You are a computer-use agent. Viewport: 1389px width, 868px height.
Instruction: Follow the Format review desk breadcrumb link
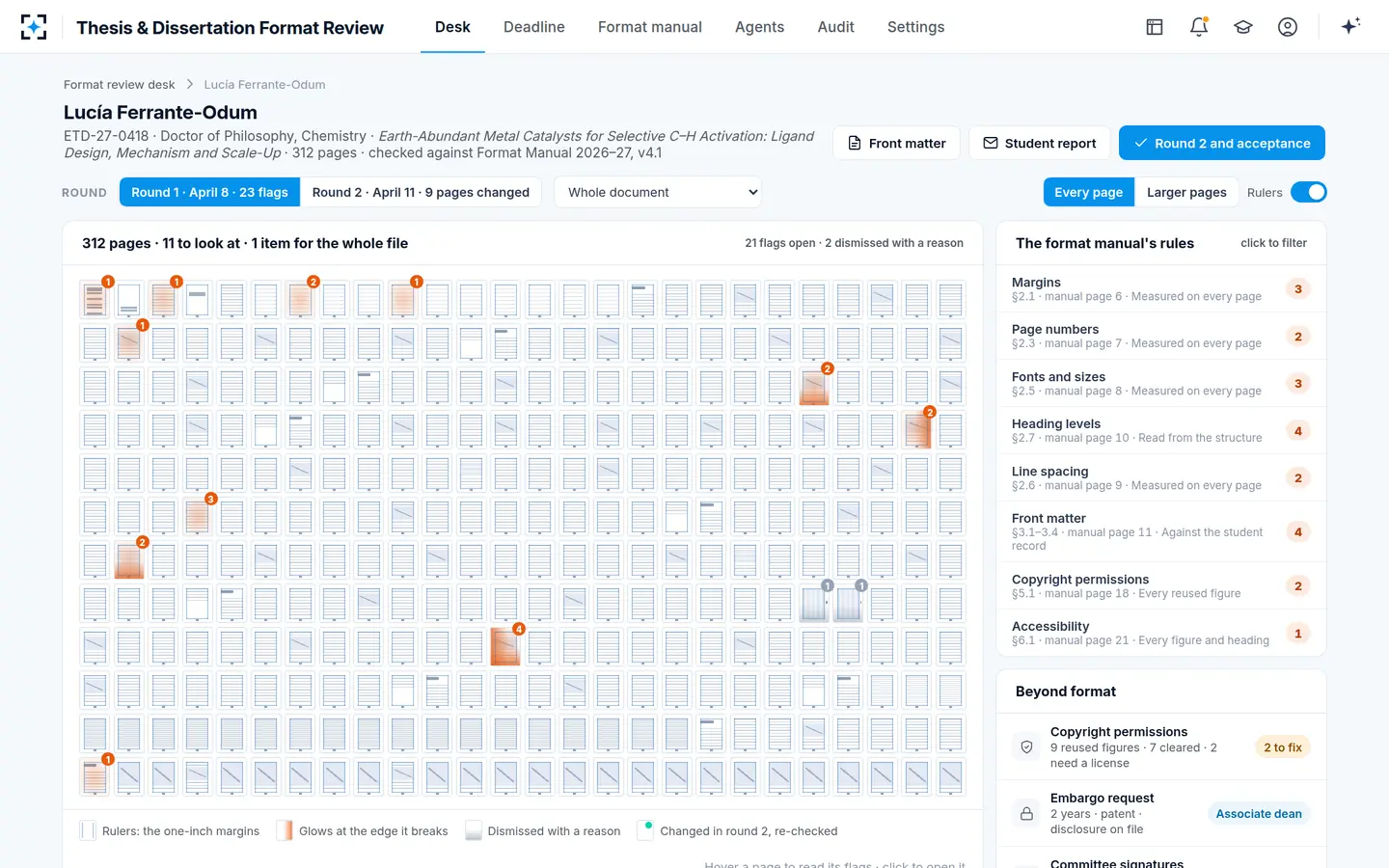point(120,85)
